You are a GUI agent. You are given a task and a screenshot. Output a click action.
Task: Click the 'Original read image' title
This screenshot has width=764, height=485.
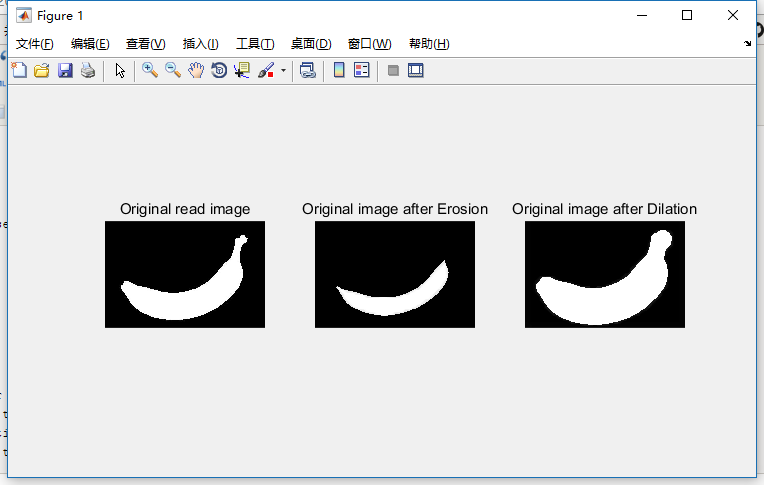[x=185, y=209]
